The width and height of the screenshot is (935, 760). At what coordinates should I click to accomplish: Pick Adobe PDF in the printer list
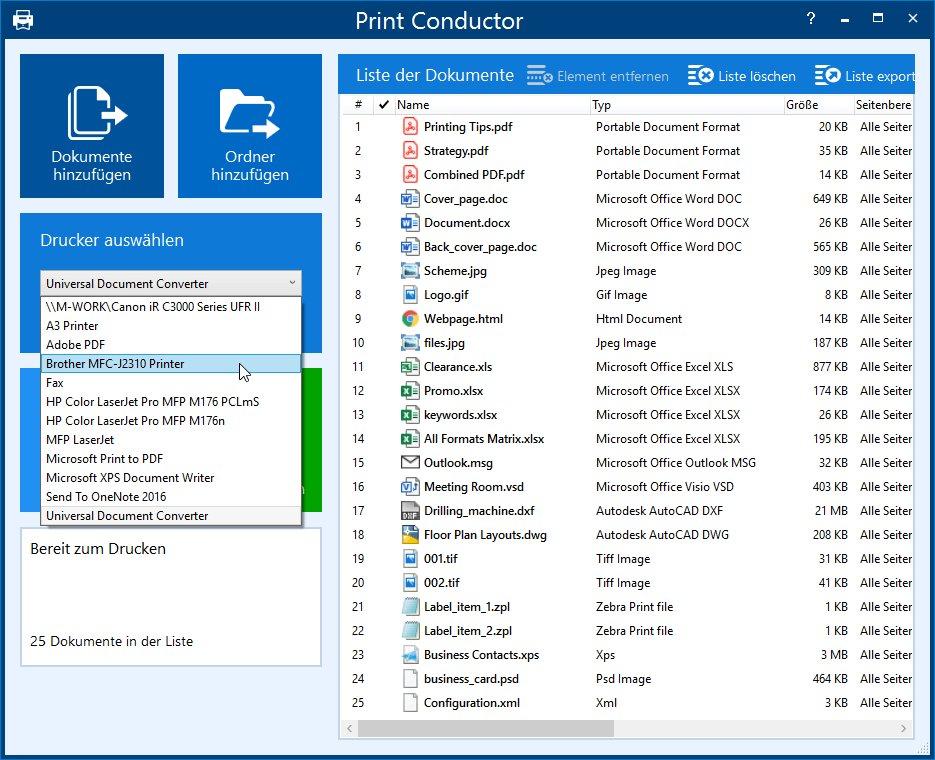(x=171, y=345)
